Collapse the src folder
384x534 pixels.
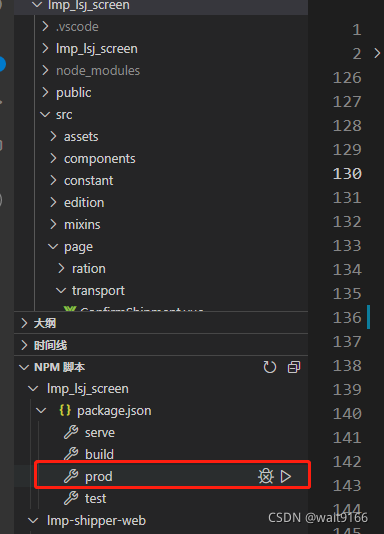(45, 114)
